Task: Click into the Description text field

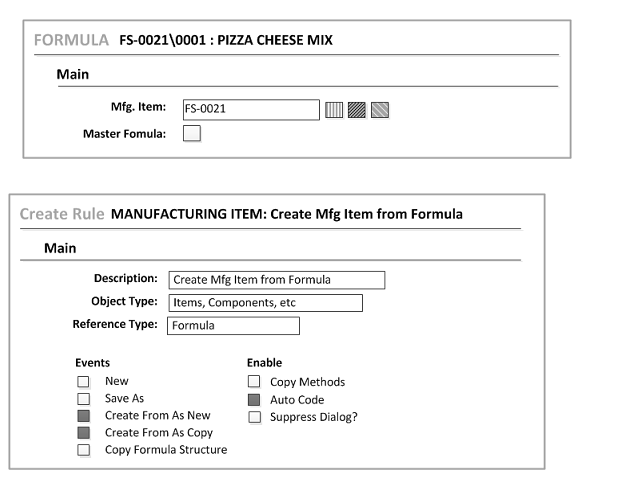Action: tap(275, 279)
